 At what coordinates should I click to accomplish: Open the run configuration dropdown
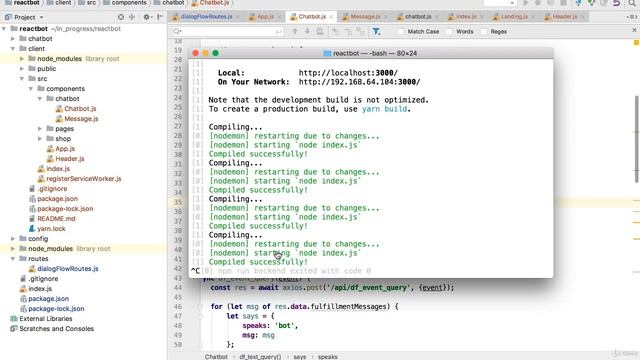coord(500,3)
